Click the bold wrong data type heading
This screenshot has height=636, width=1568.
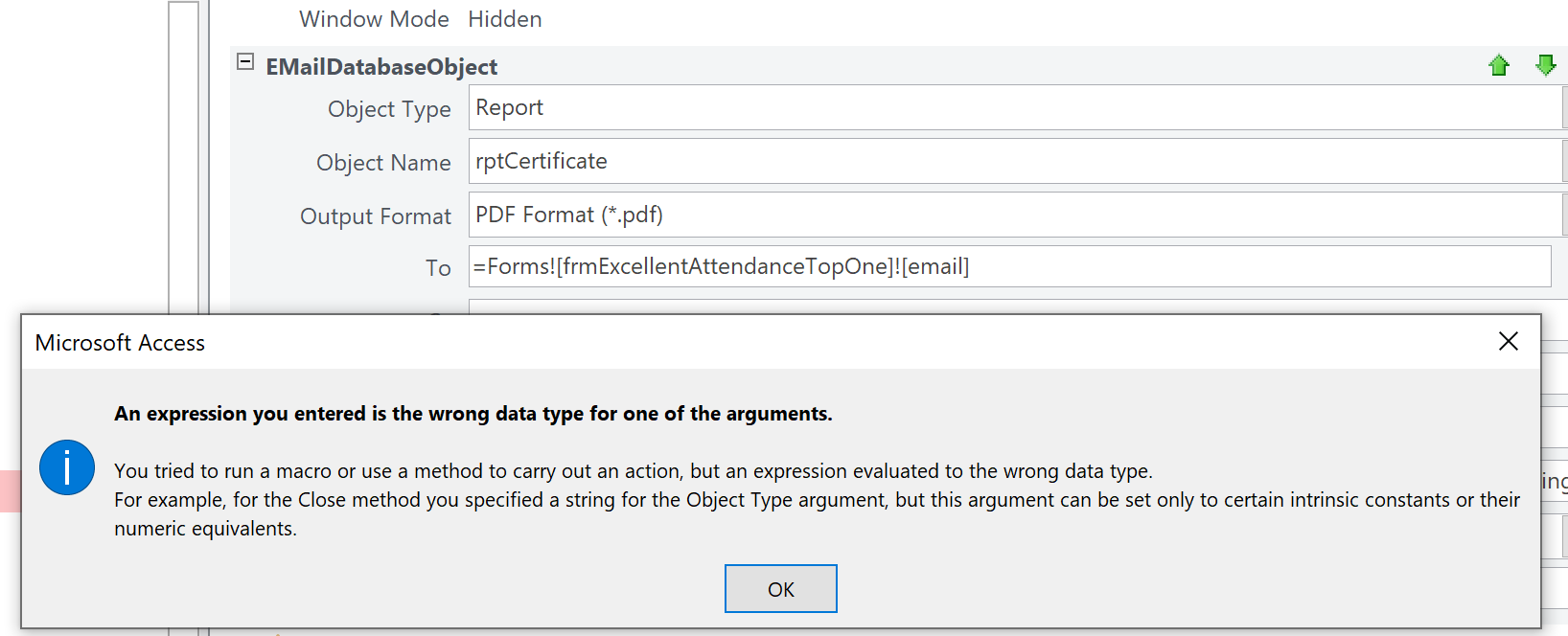click(473, 414)
